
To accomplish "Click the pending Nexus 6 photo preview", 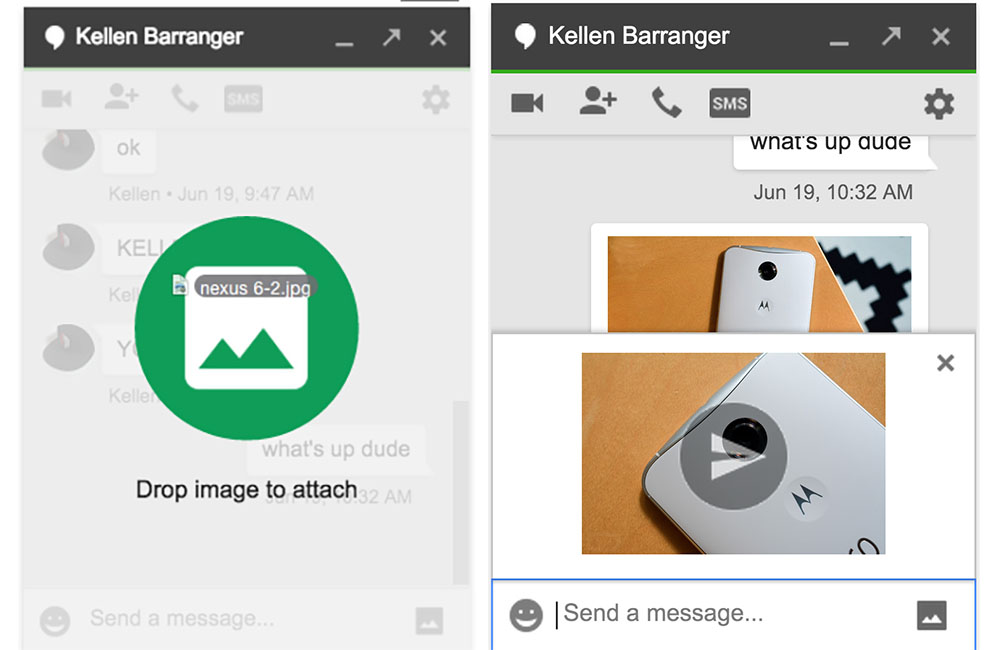I will click(733, 453).
